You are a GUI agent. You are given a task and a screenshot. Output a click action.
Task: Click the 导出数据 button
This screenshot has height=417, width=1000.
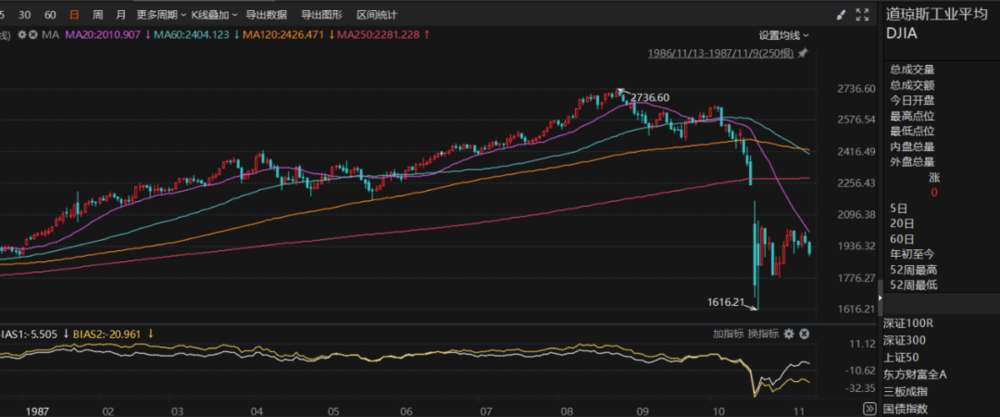(x=265, y=15)
